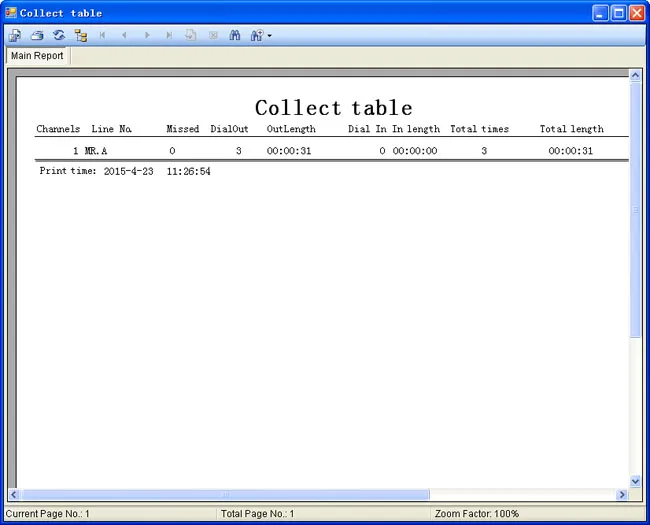650x525 pixels.
Task: Close the current report view
Action: click(213, 36)
